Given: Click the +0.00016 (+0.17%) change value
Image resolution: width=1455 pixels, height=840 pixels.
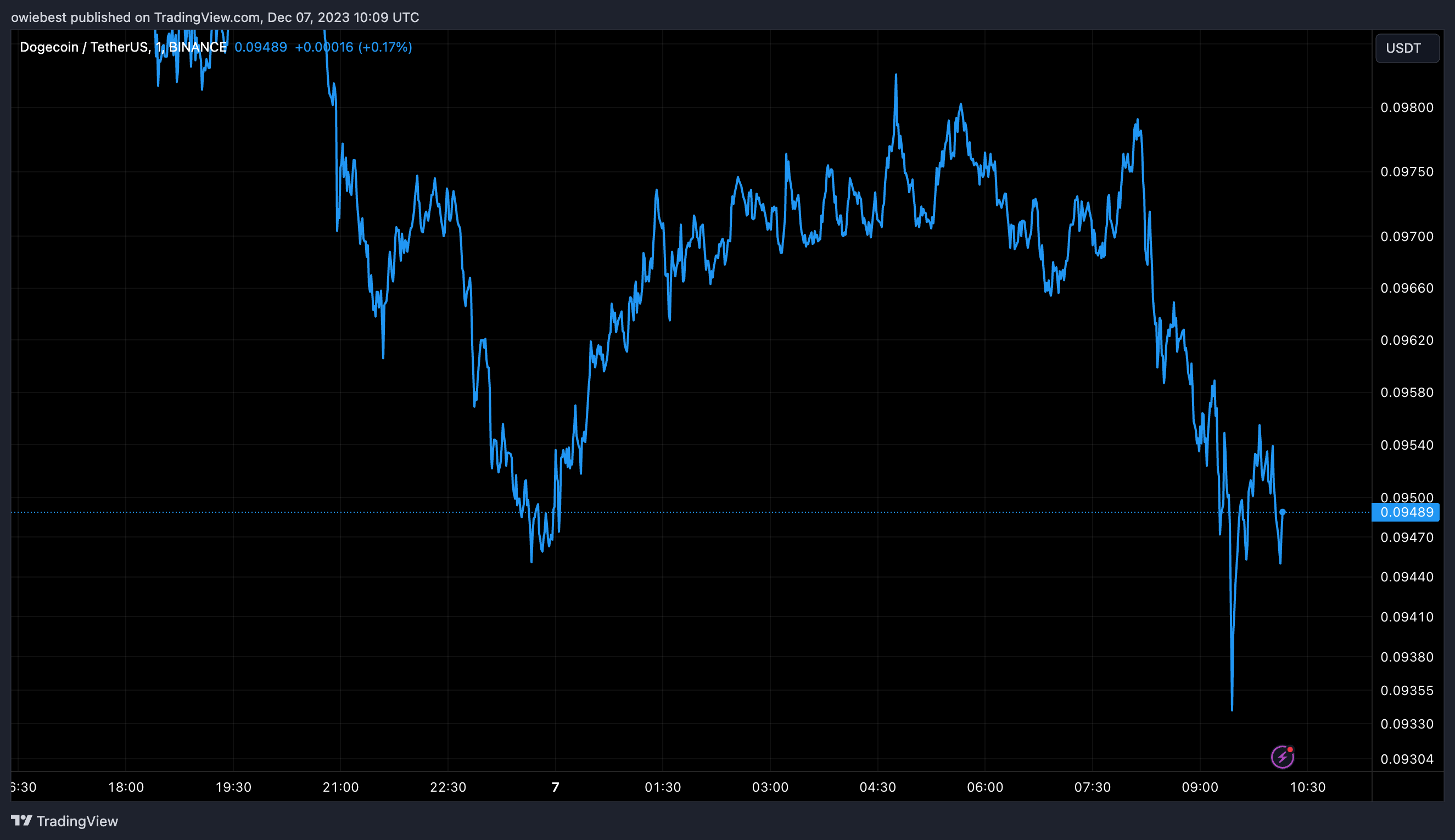Looking at the screenshot, I should [x=354, y=47].
